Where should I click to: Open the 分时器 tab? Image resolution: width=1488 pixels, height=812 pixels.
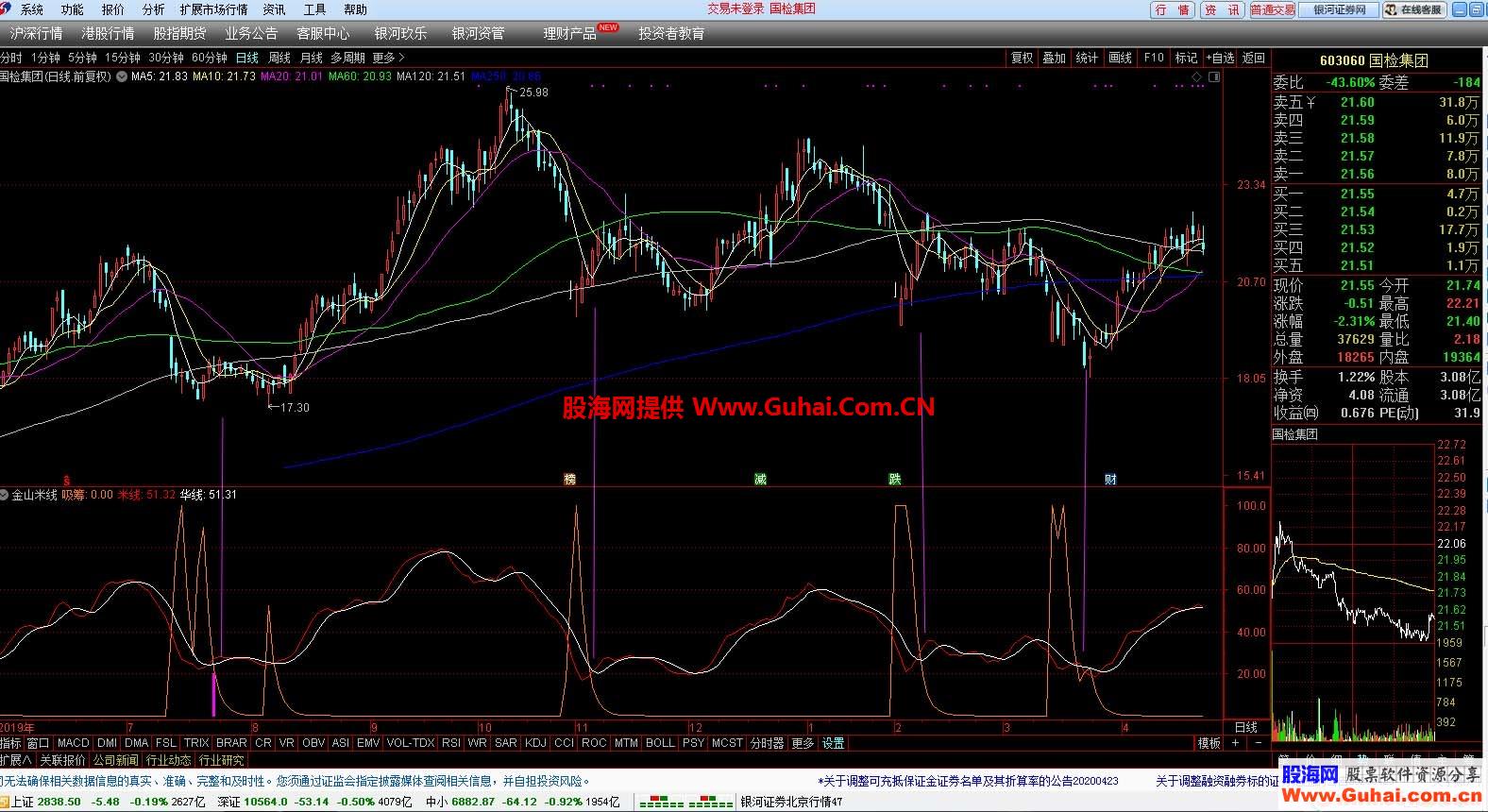(x=768, y=743)
